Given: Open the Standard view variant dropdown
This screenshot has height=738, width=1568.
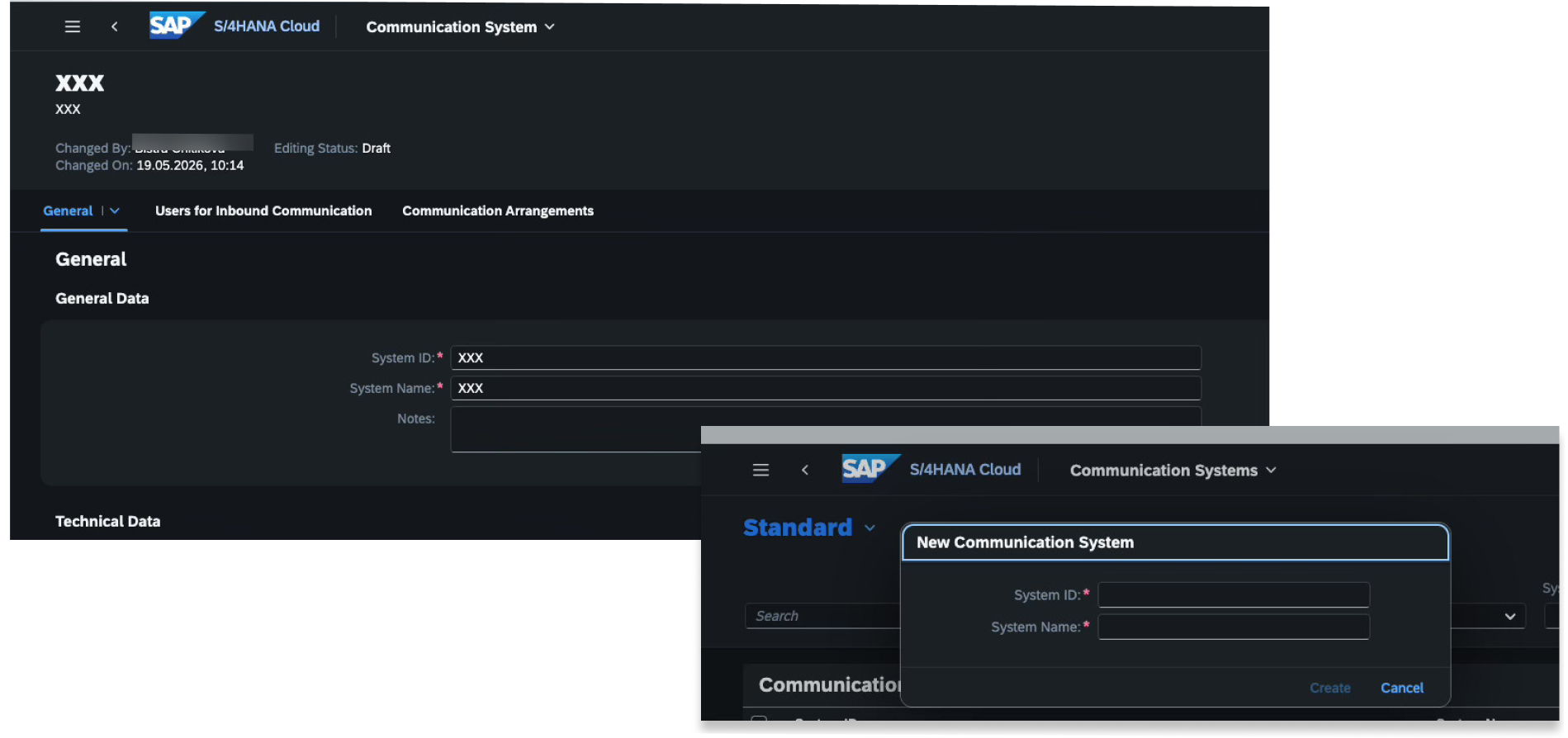Looking at the screenshot, I should [x=869, y=527].
